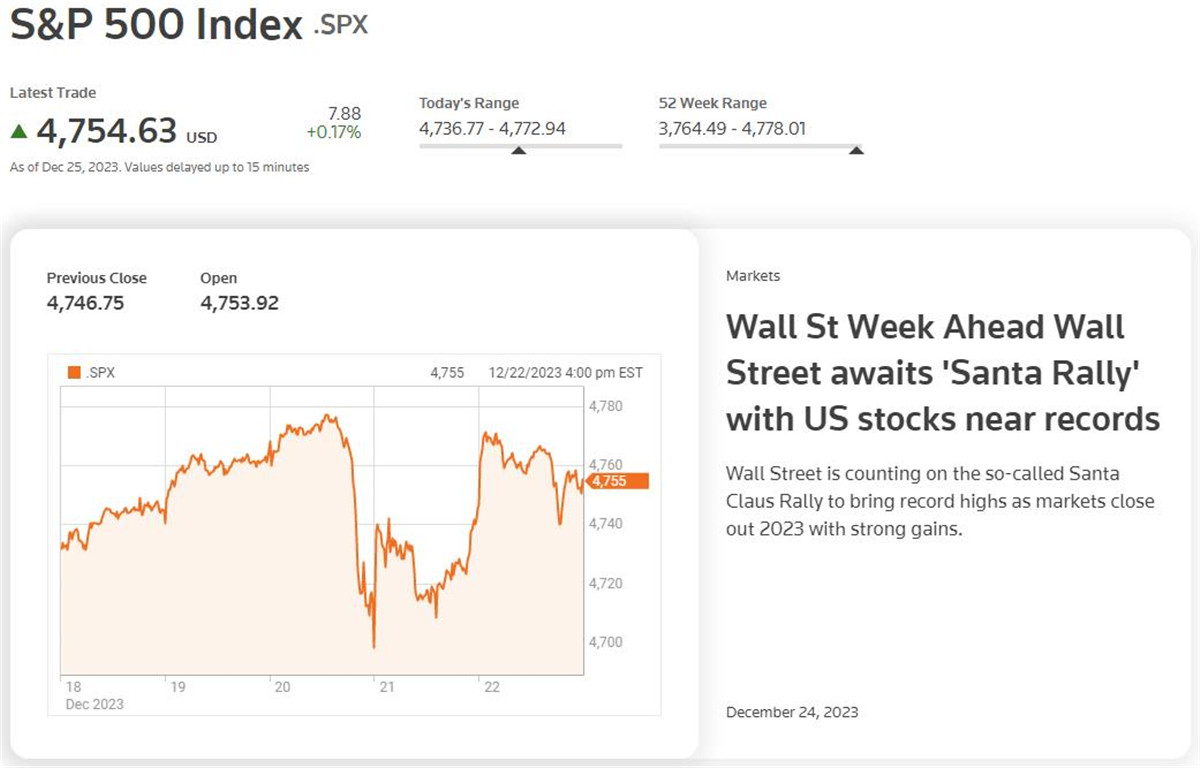Click the 4,780 y-axis label

pyautogui.click(x=606, y=406)
